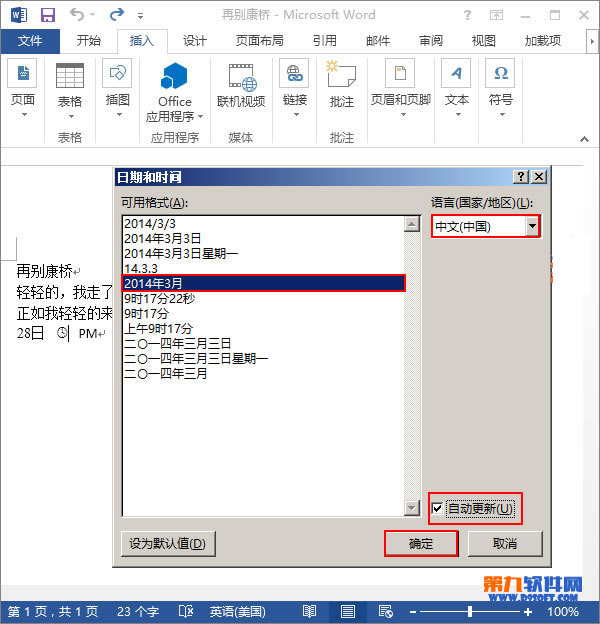Close the Date and Time dialog
The width and height of the screenshot is (600, 624).
[539, 176]
